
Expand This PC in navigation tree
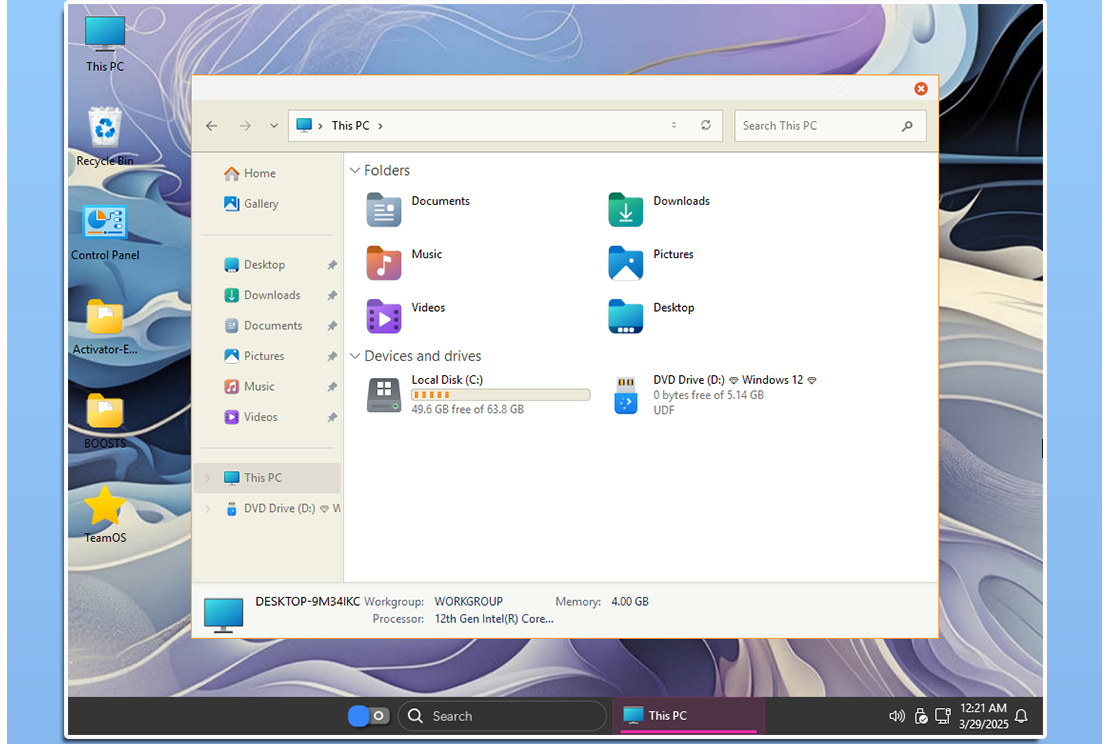tap(208, 478)
